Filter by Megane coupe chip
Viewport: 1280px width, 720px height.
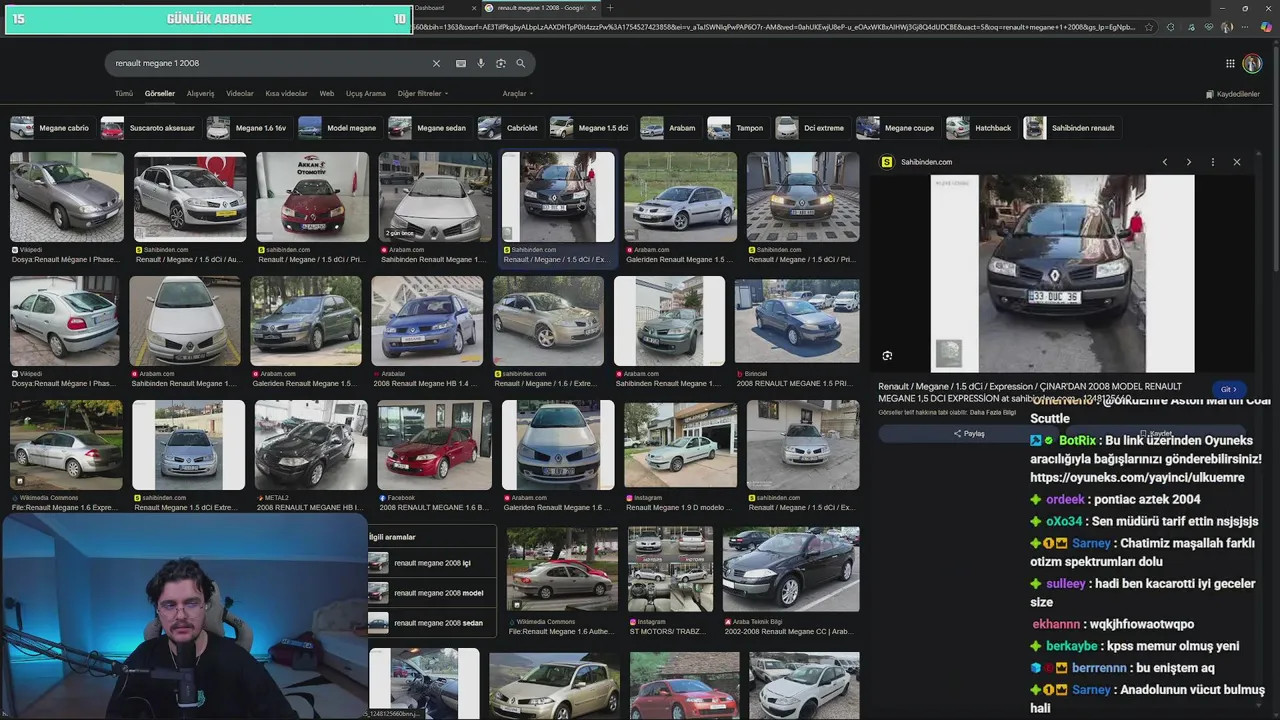pyautogui.click(x=897, y=128)
